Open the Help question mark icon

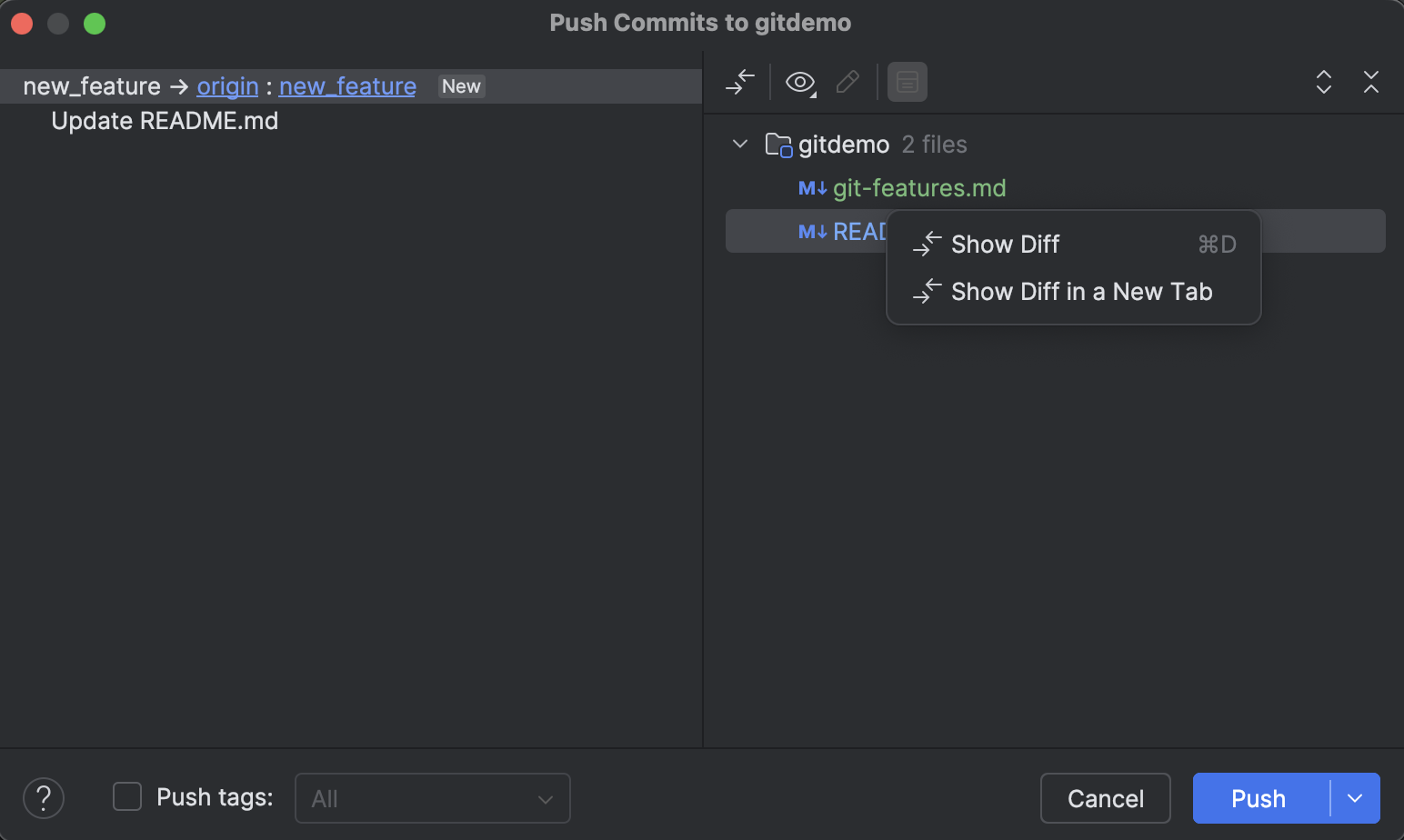43,797
